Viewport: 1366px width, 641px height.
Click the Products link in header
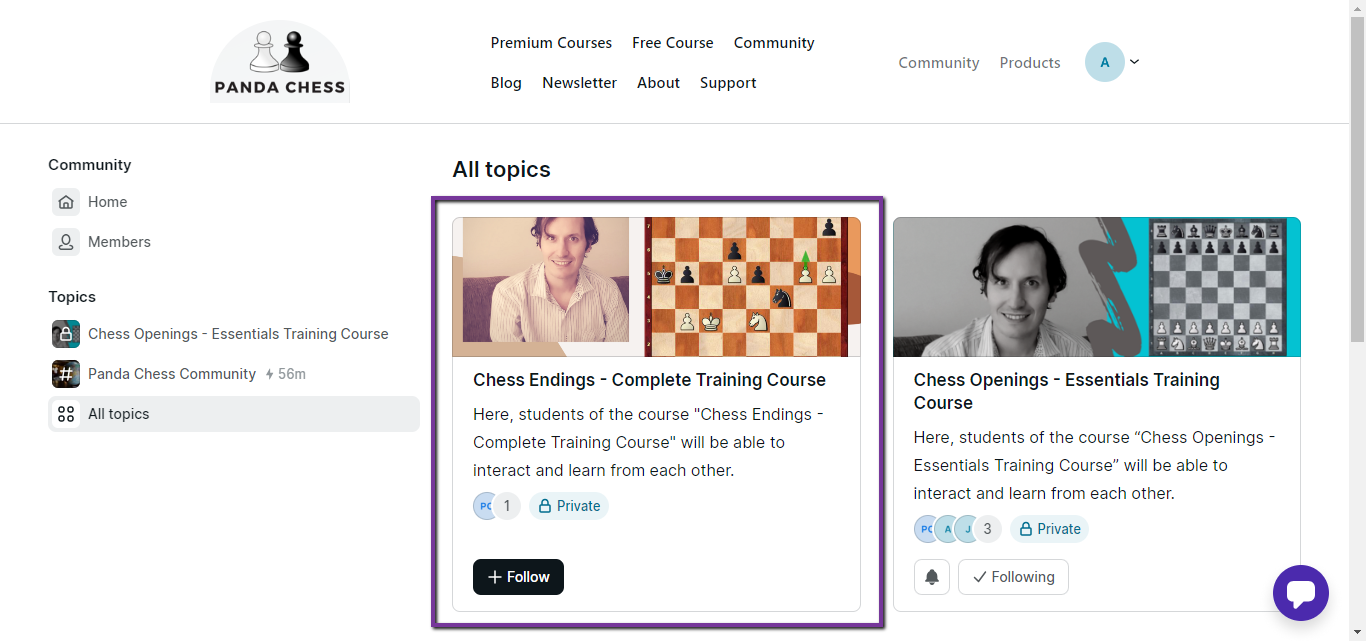pyautogui.click(x=1029, y=62)
